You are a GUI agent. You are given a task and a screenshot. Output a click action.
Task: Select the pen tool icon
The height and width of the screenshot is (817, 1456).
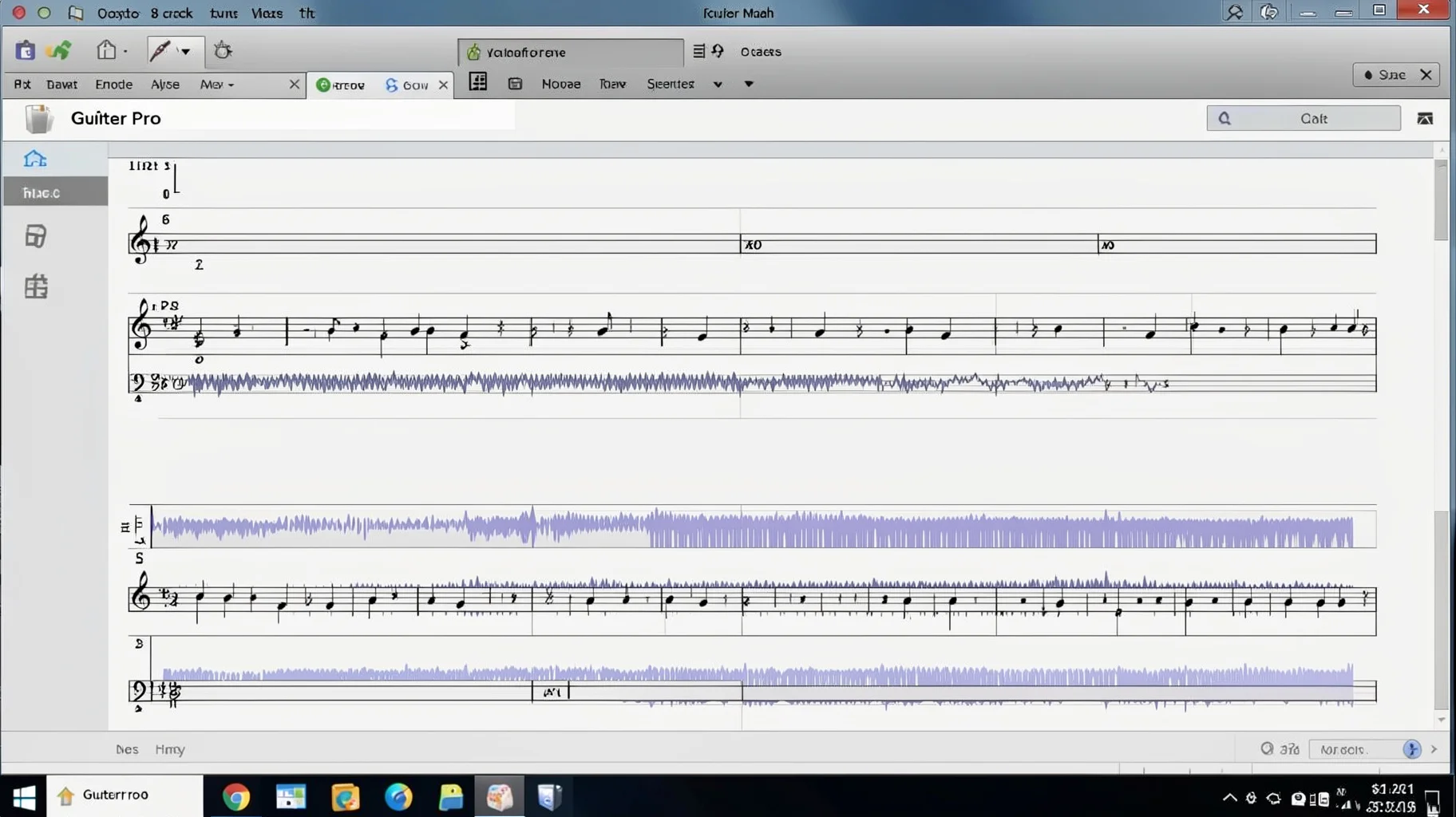(160, 51)
